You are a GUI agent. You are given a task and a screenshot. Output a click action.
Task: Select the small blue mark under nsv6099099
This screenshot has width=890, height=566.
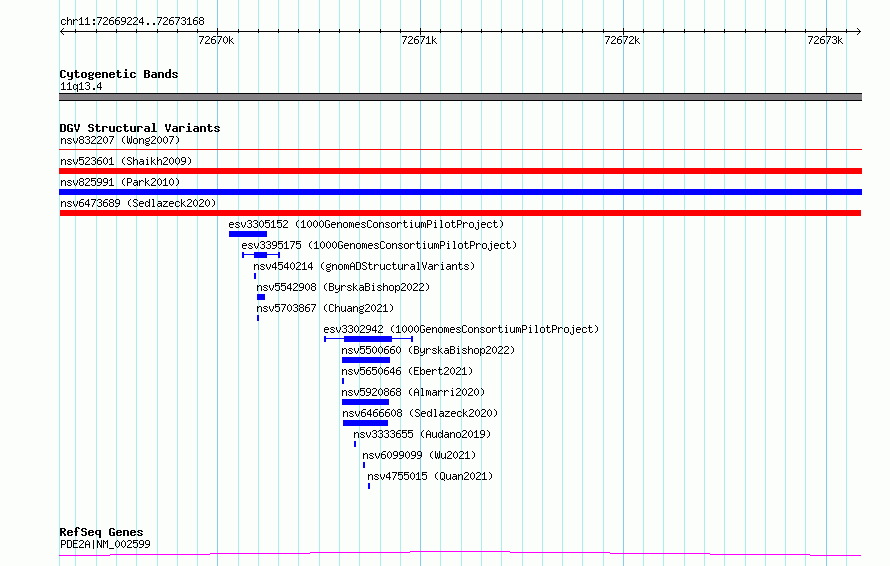364,465
